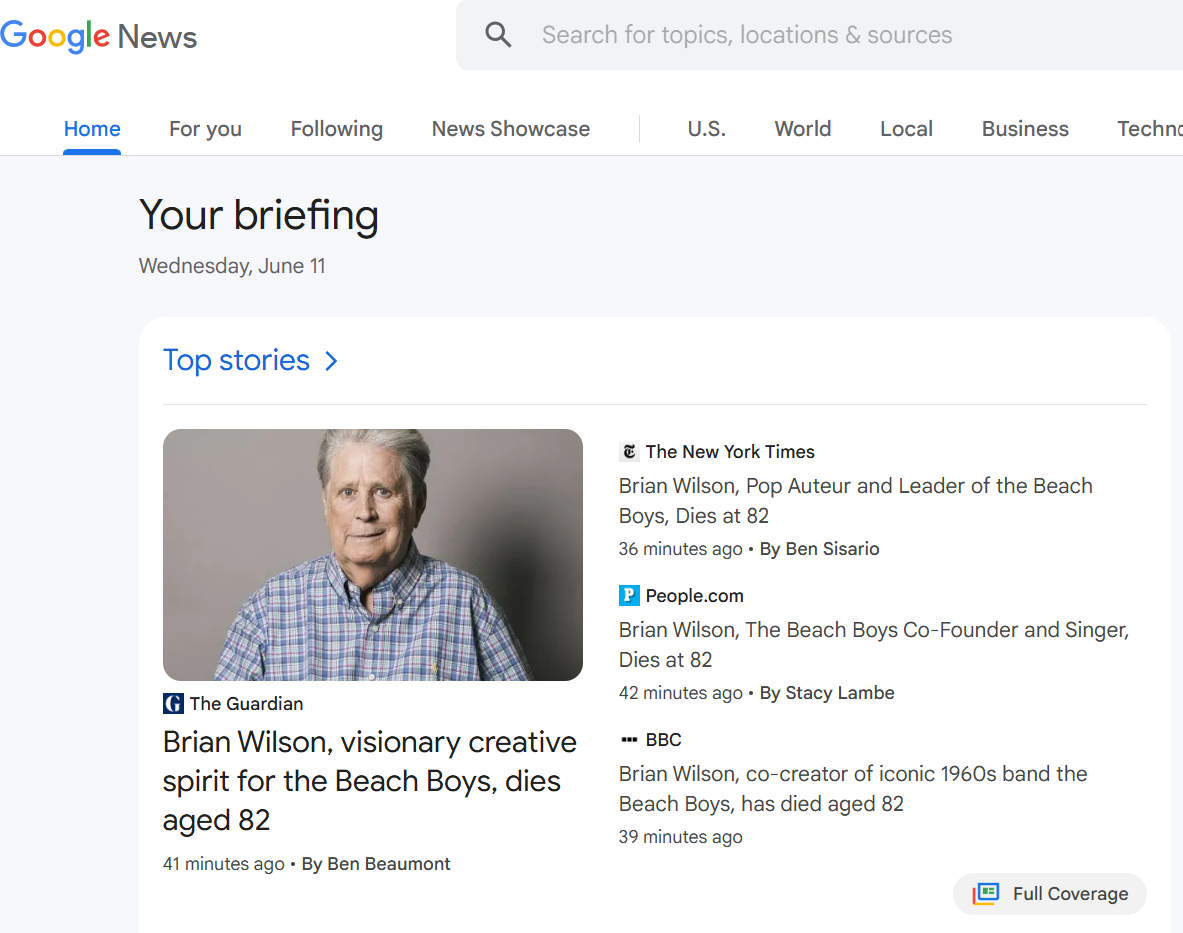Screen dimensions: 1183x933
Task: Click the search magnifier icon
Action: 498,35
